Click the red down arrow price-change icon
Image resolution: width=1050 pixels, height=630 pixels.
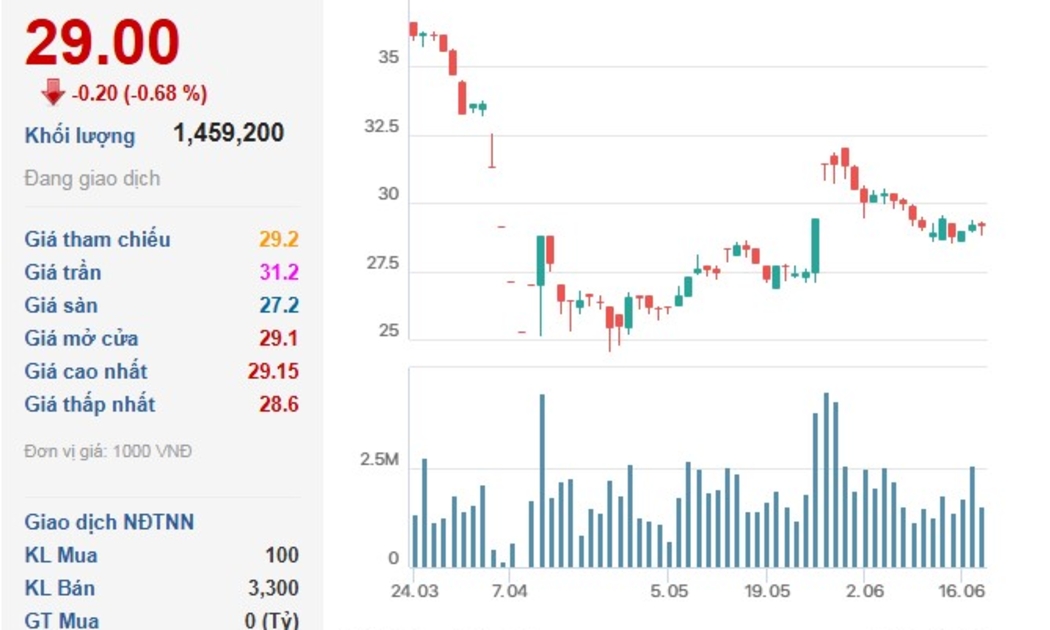point(52,93)
